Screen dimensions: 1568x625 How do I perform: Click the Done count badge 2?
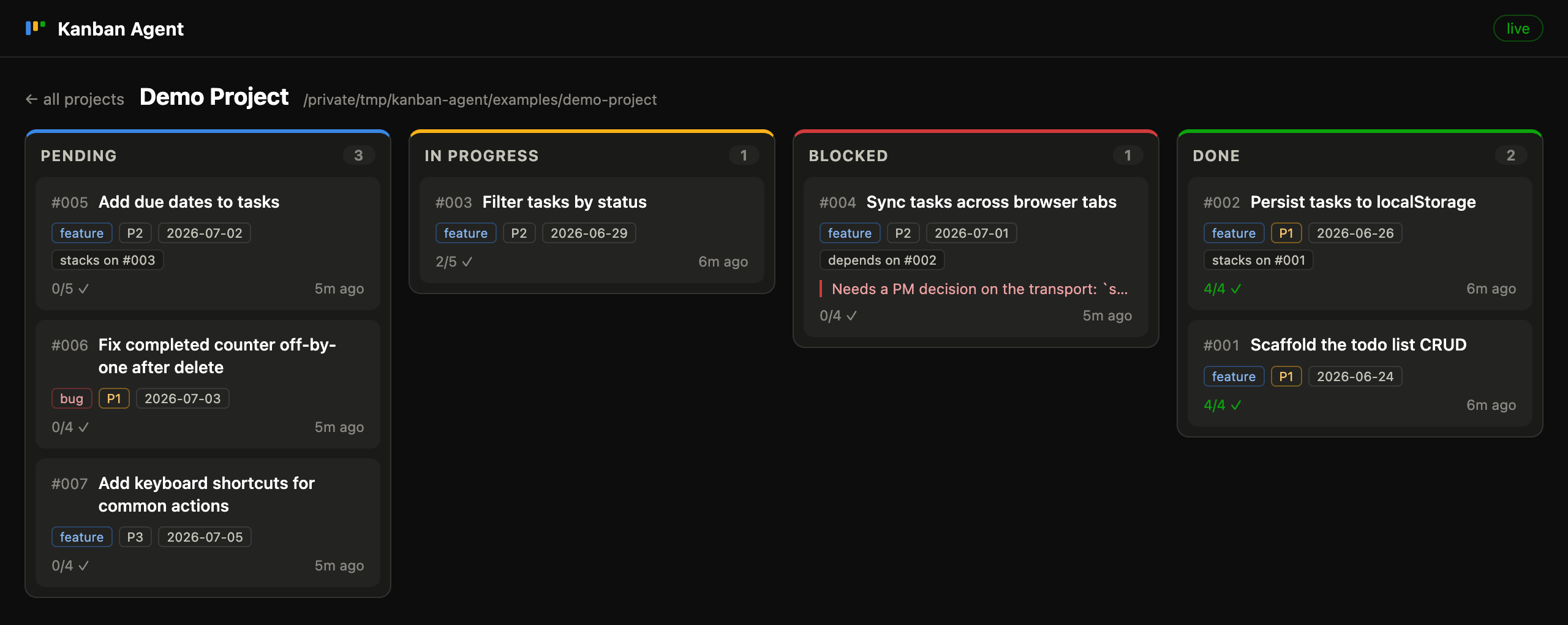1511,156
